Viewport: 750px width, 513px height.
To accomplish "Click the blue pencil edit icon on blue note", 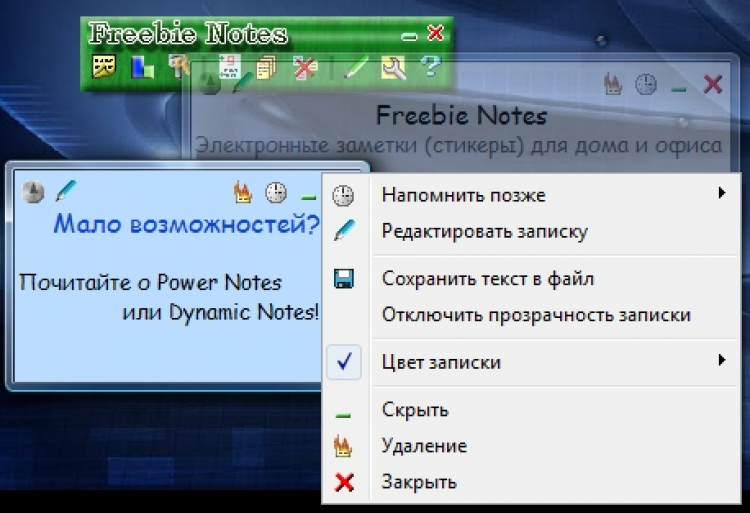I will pos(66,188).
